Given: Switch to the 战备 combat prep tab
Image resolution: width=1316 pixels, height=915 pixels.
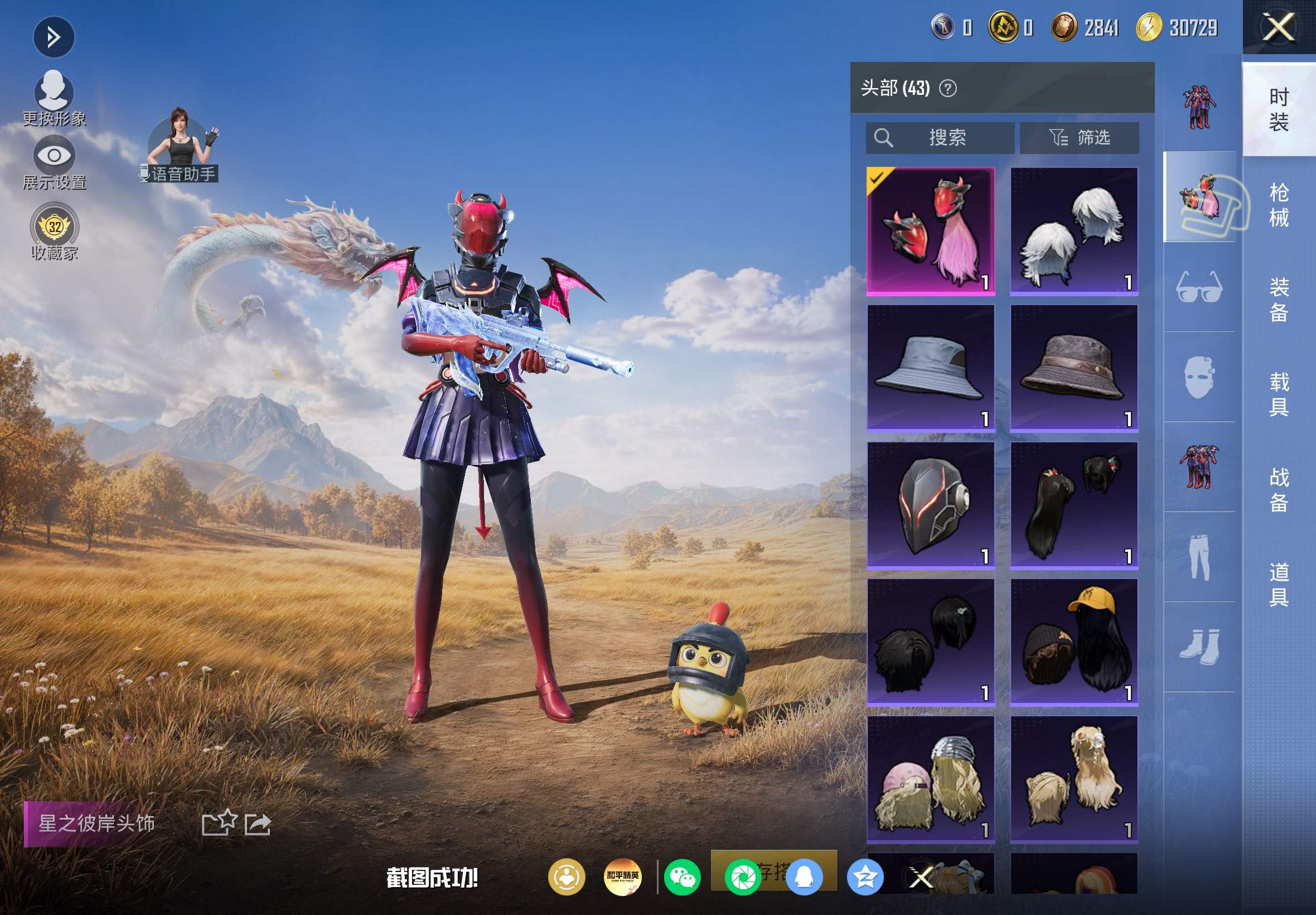Looking at the screenshot, I should 1279,490.
